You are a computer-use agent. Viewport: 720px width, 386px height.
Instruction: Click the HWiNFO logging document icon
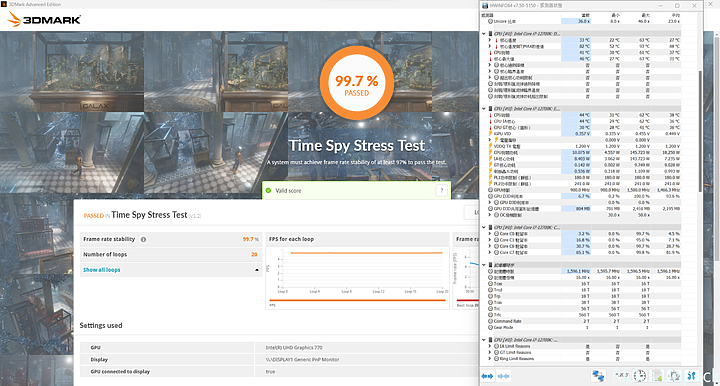[657, 376]
